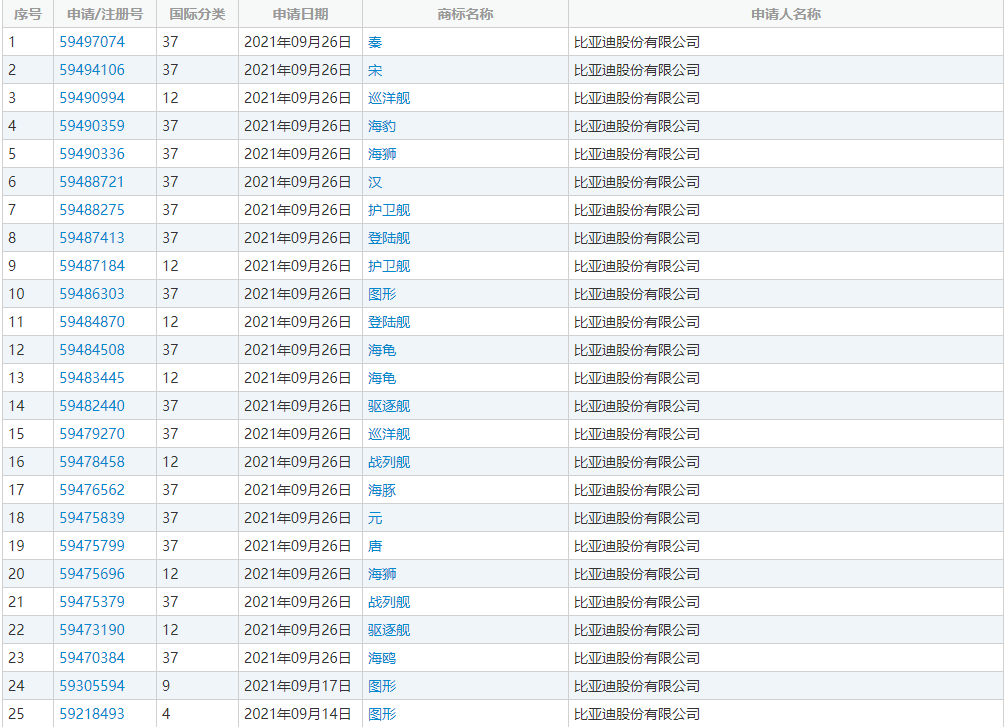Click the 序号 column header

point(28,14)
